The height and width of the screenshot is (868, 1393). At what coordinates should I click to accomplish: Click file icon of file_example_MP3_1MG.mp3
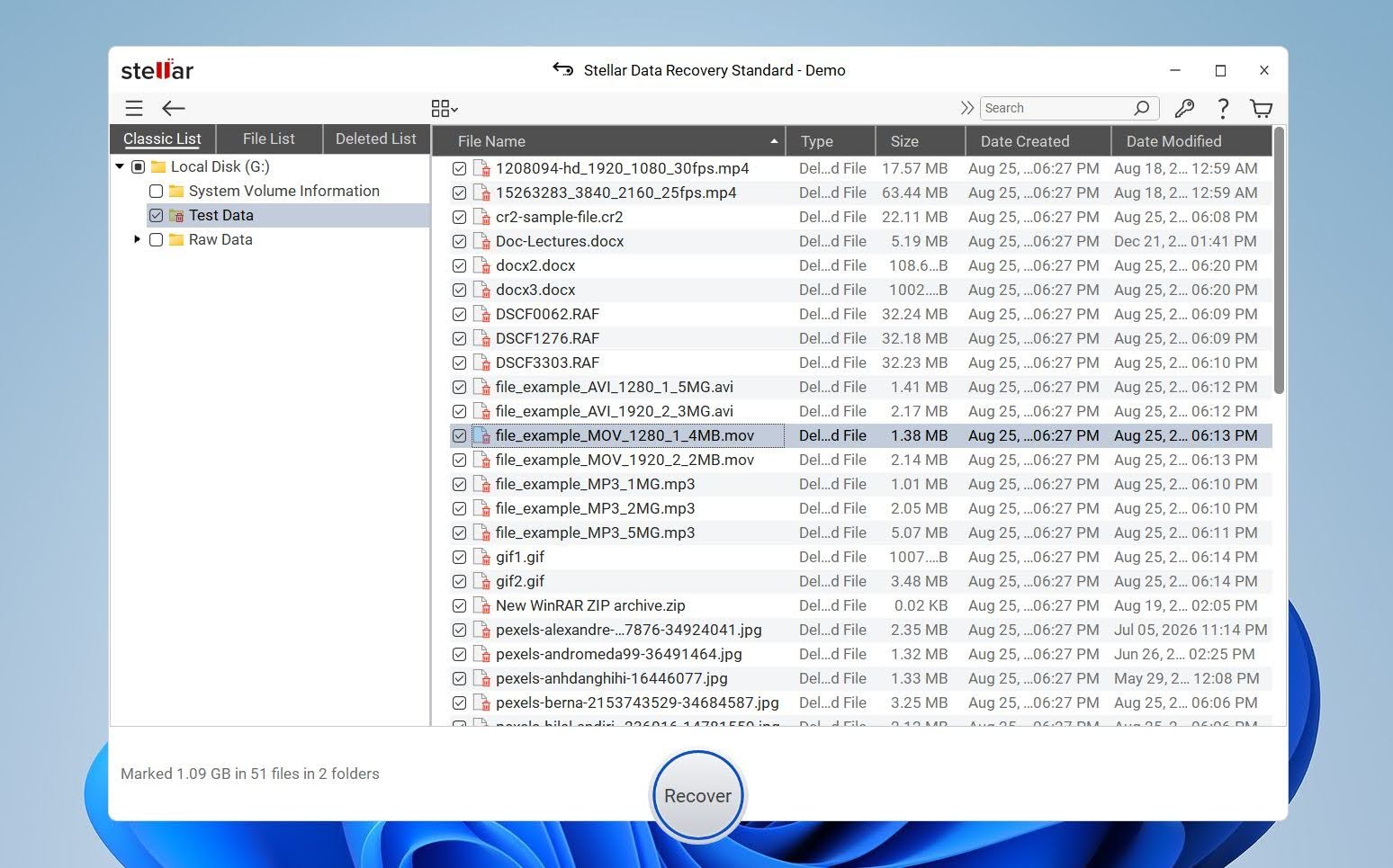click(481, 484)
